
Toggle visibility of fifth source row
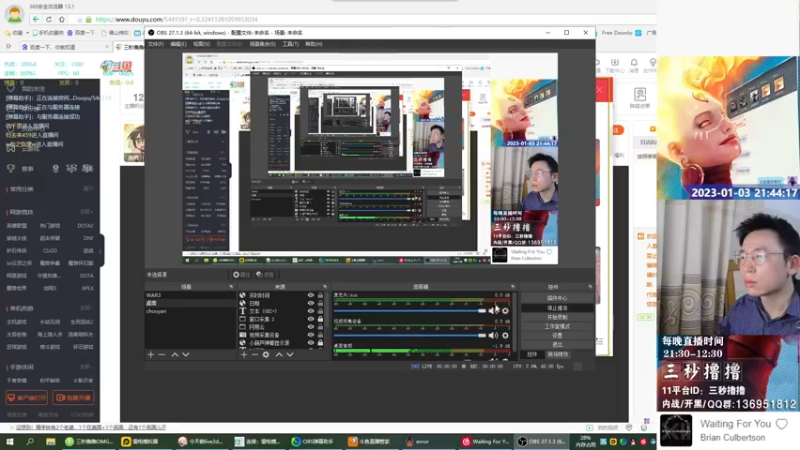tap(310, 327)
